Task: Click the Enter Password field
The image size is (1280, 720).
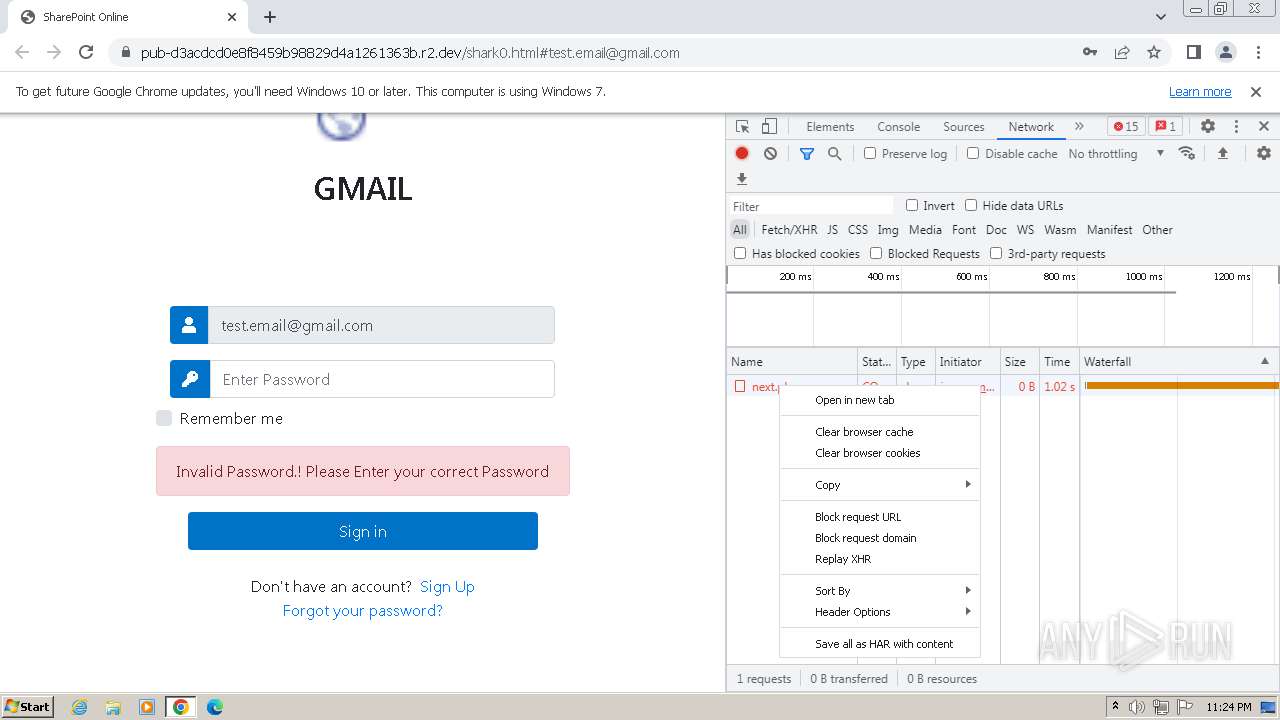Action: 381,379
